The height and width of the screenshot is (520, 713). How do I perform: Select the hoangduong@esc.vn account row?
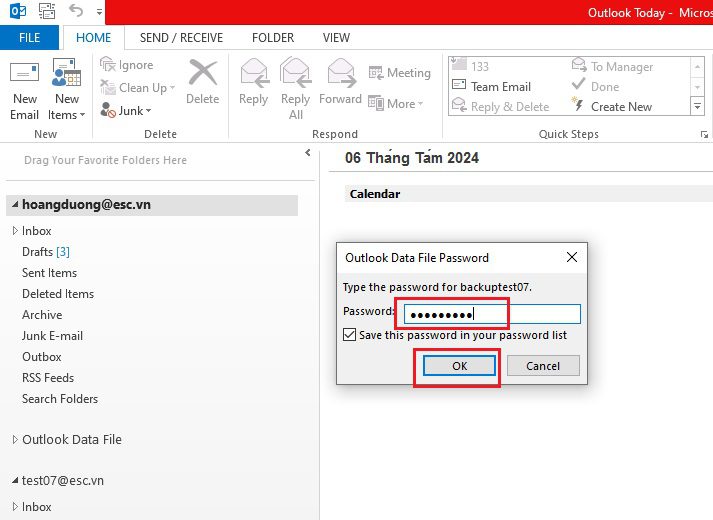tap(152, 205)
